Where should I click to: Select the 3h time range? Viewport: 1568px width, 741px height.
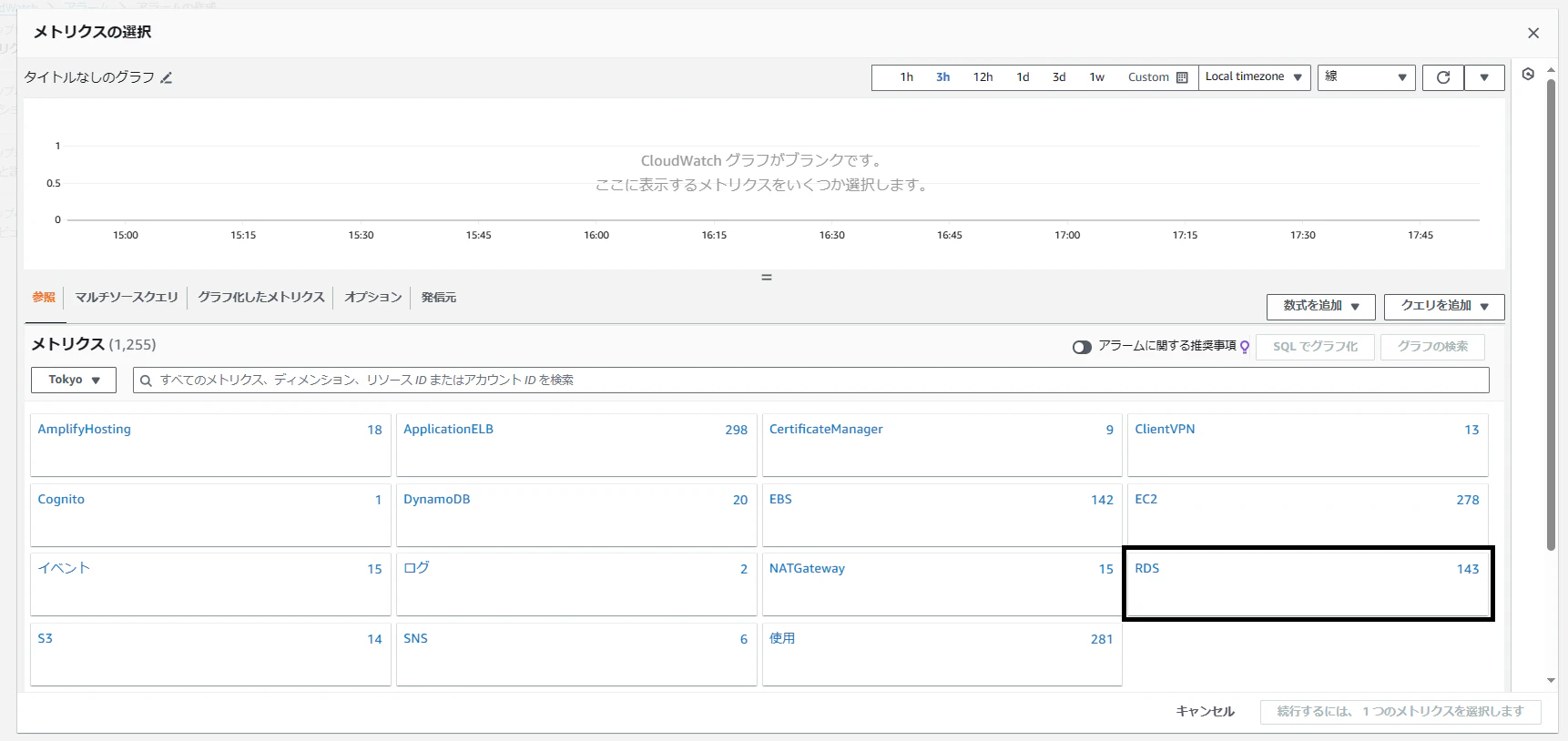pyautogui.click(x=942, y=77)
